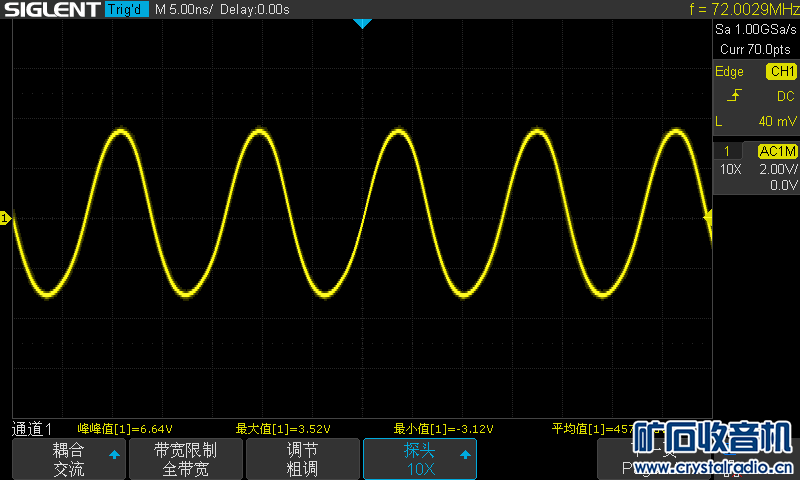Click the mean 平均值[1] measurement

point(593,428)
